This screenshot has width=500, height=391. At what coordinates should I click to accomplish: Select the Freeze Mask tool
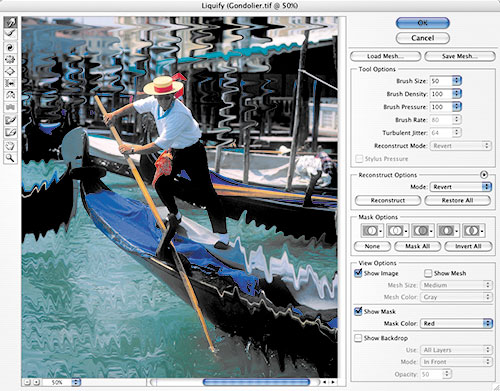coord(10,121)
